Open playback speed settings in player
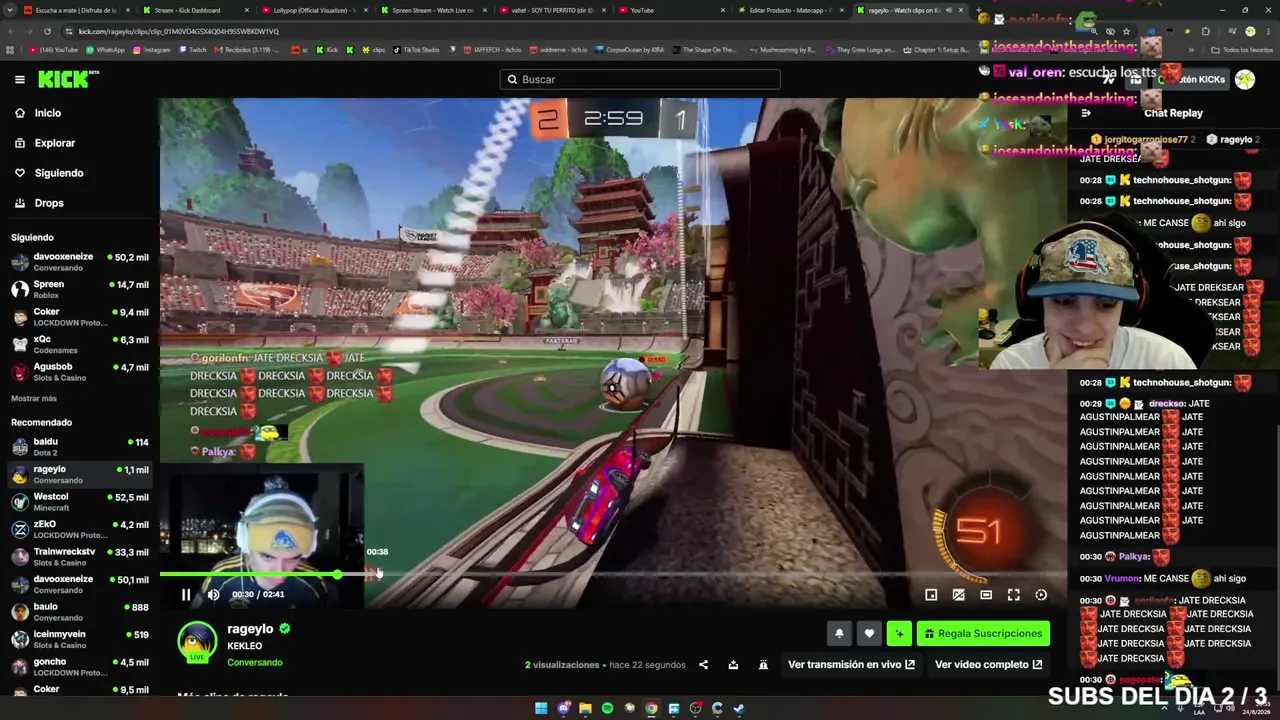The image size is (1280, 720). pos(1041,595)
